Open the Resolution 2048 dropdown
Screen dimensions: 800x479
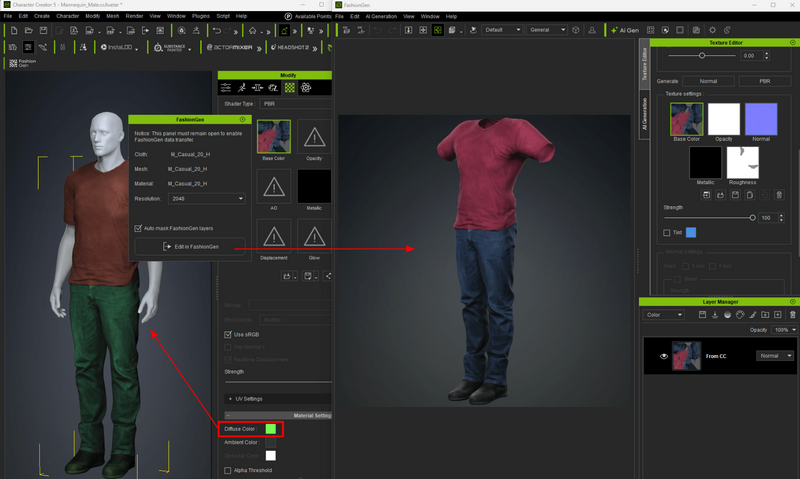pyautogui.click(x=206, y=198)
